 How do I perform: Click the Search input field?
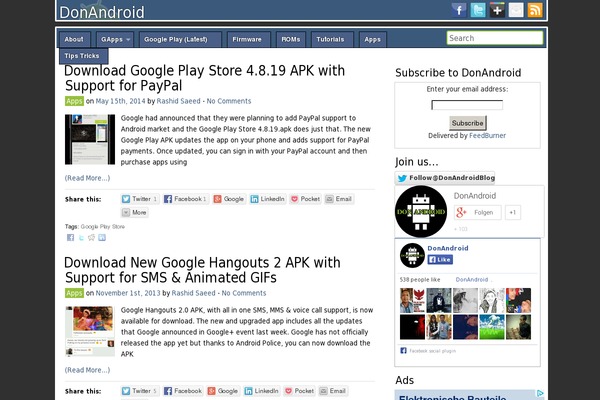[495, 38]
